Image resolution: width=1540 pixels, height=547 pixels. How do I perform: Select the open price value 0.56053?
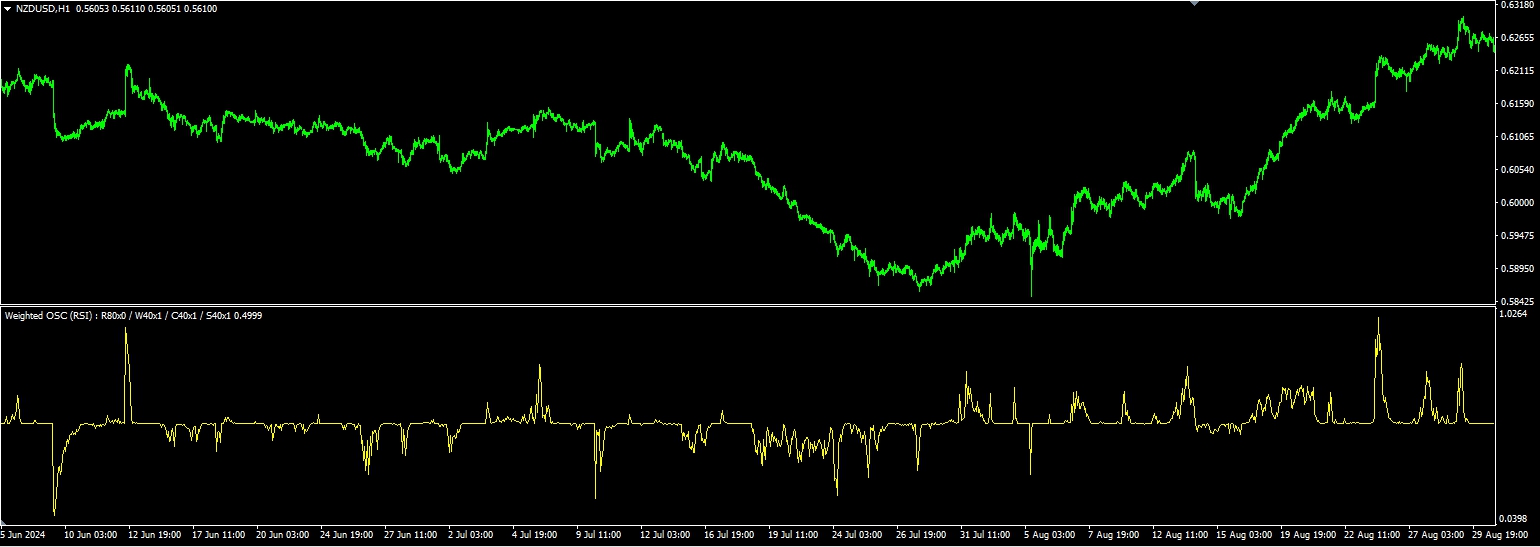(93, 8)
